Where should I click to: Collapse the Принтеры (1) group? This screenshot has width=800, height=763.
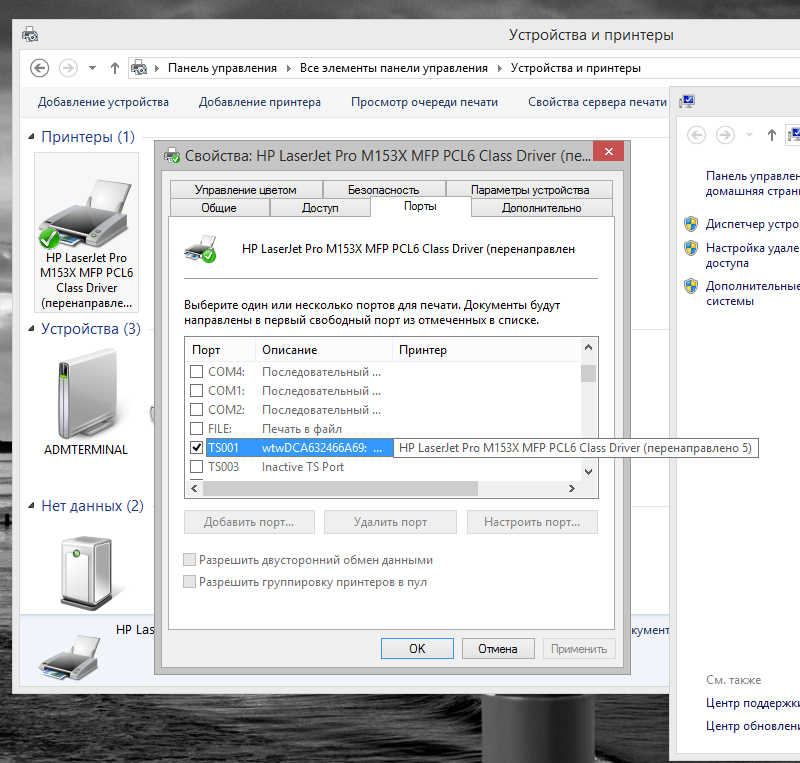pos(31,137)
